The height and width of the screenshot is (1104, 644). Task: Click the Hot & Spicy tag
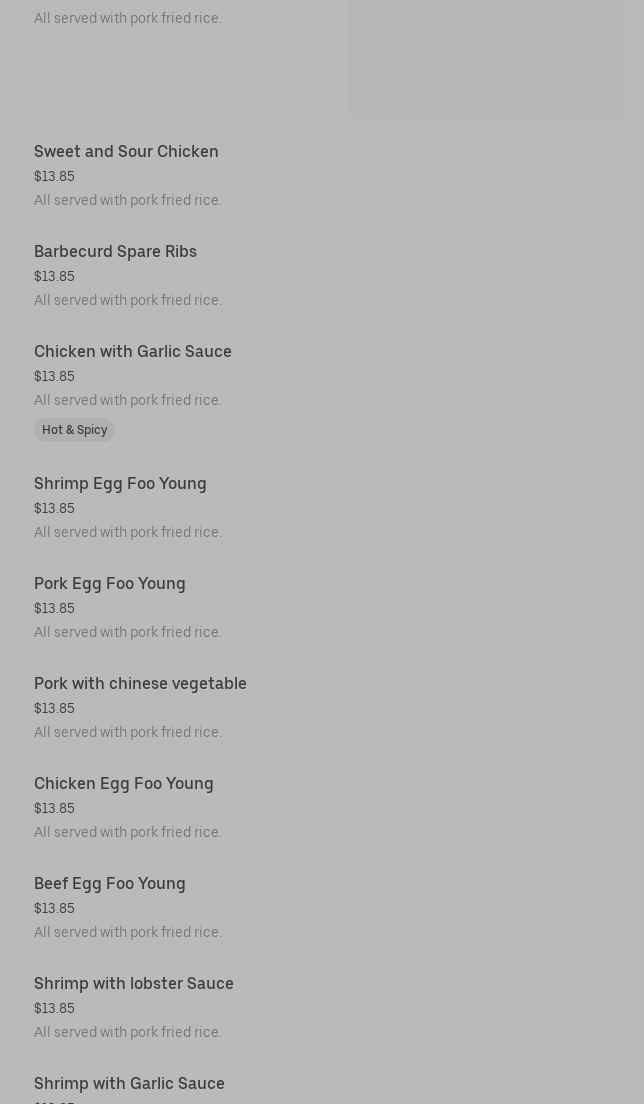[x=74, y=430]
